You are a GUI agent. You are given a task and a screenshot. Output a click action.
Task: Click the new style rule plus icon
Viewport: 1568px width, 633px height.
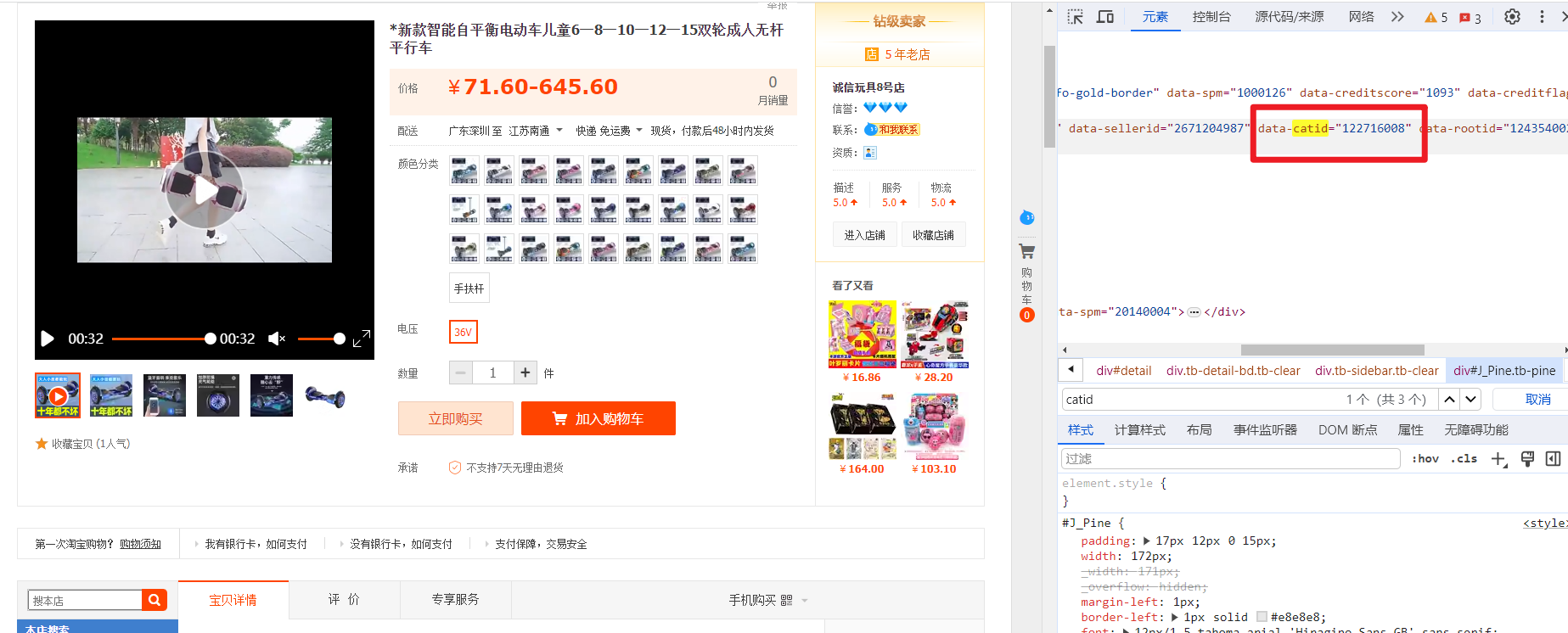coord(1498,459)
